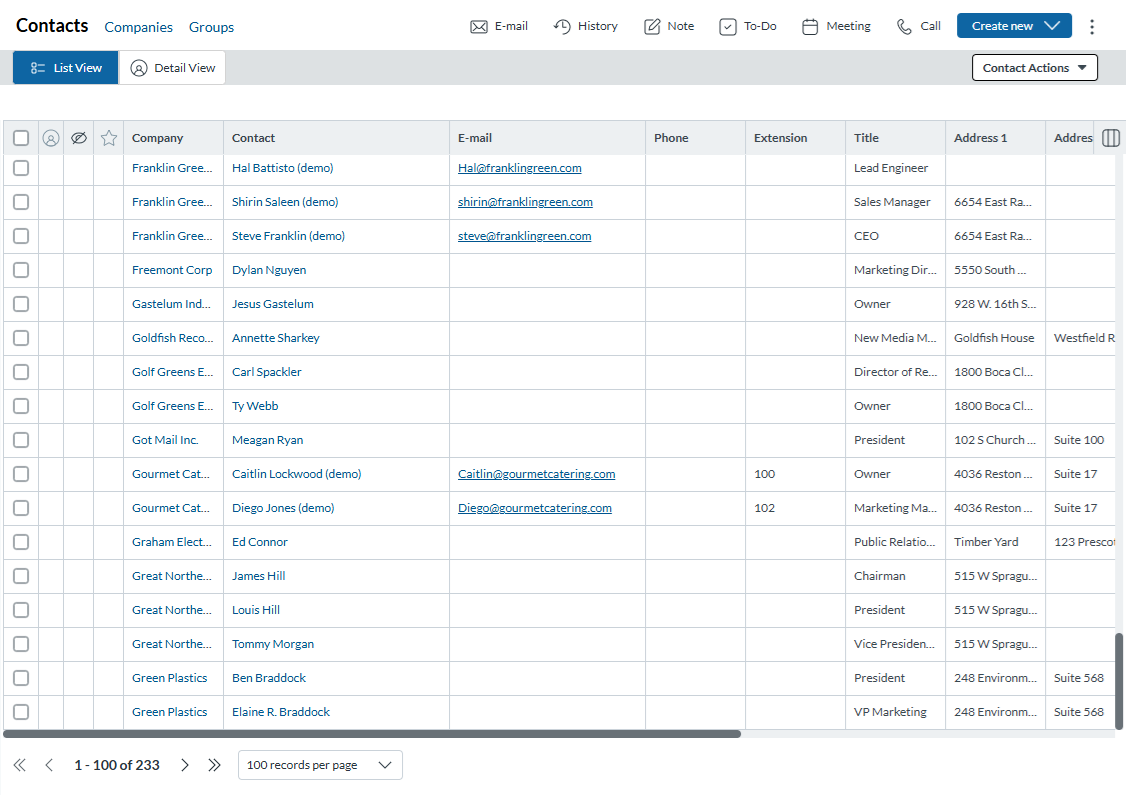Go to the previous page of records
Image resolution: width=1126 pixels, height=795 pixels.
pos(49,765)
